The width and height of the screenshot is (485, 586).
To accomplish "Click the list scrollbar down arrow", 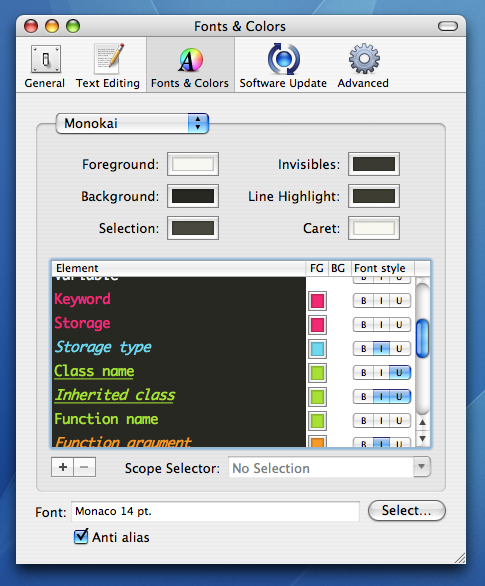I will (423, 439).
